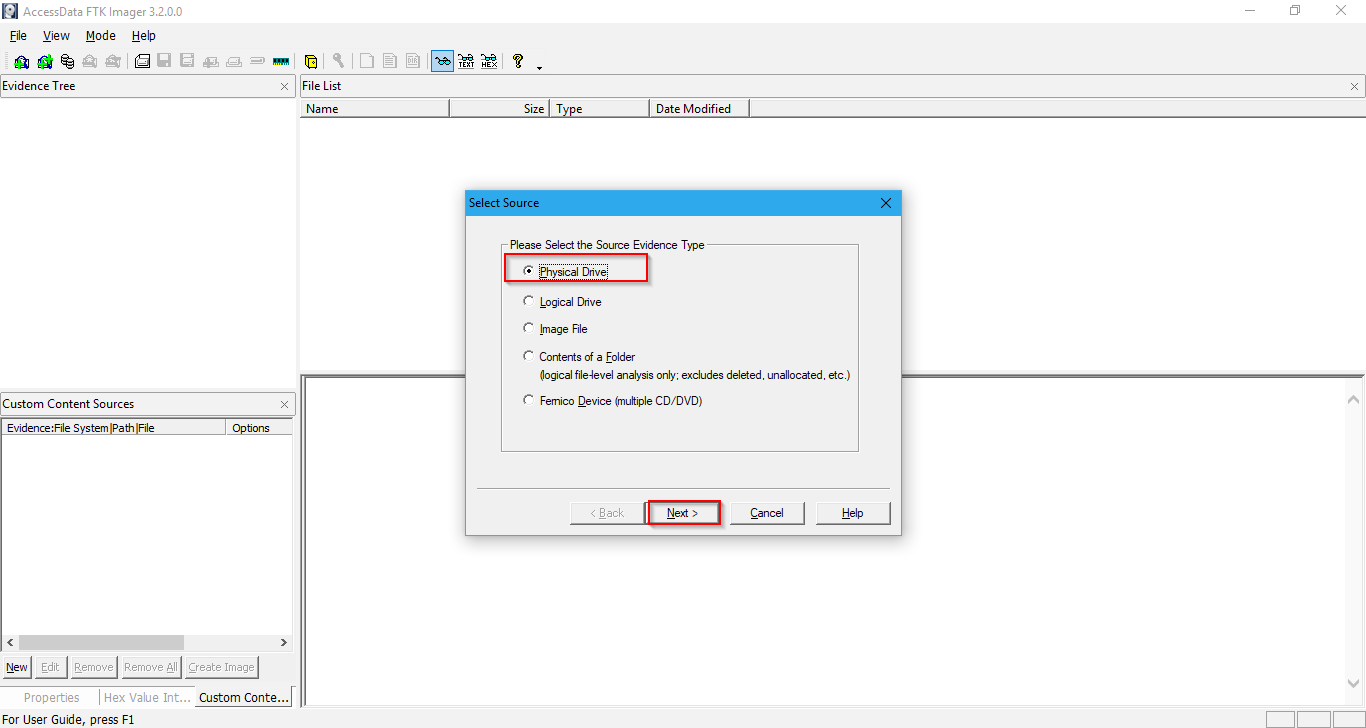1366x728 pixels.
Task: Click Edit in Custom Content Sources
Action: [x=50, y=667]
